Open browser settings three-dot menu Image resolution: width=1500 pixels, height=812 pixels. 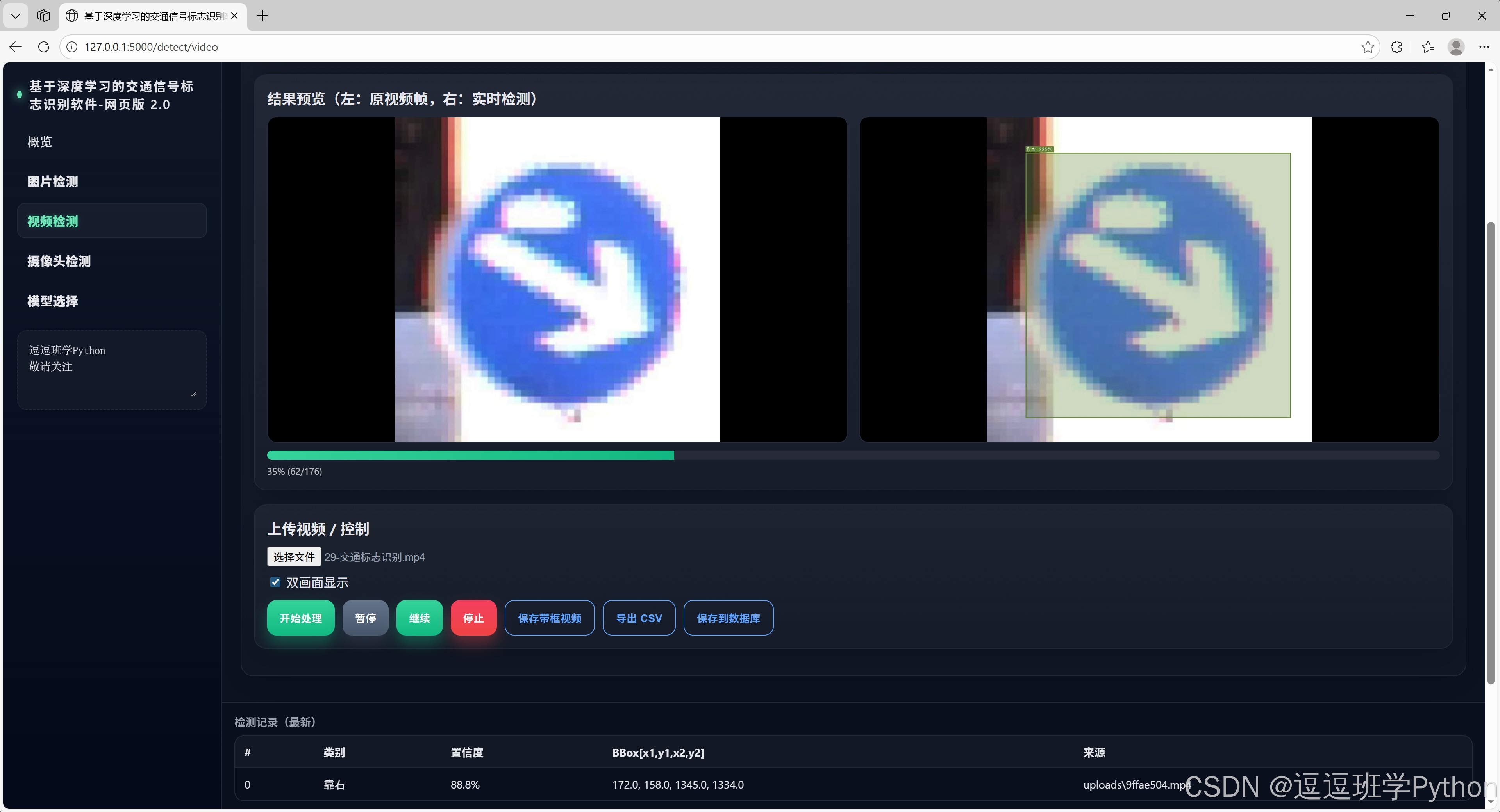tap(1484, 46)
